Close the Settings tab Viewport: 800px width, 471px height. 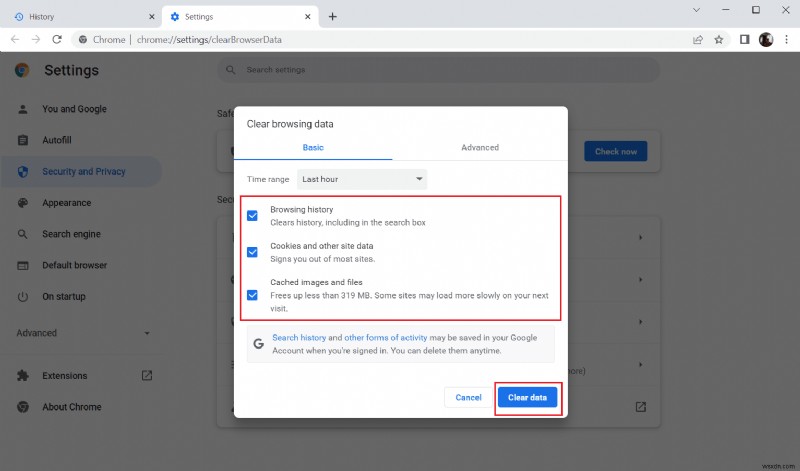(x=308, y=16)
